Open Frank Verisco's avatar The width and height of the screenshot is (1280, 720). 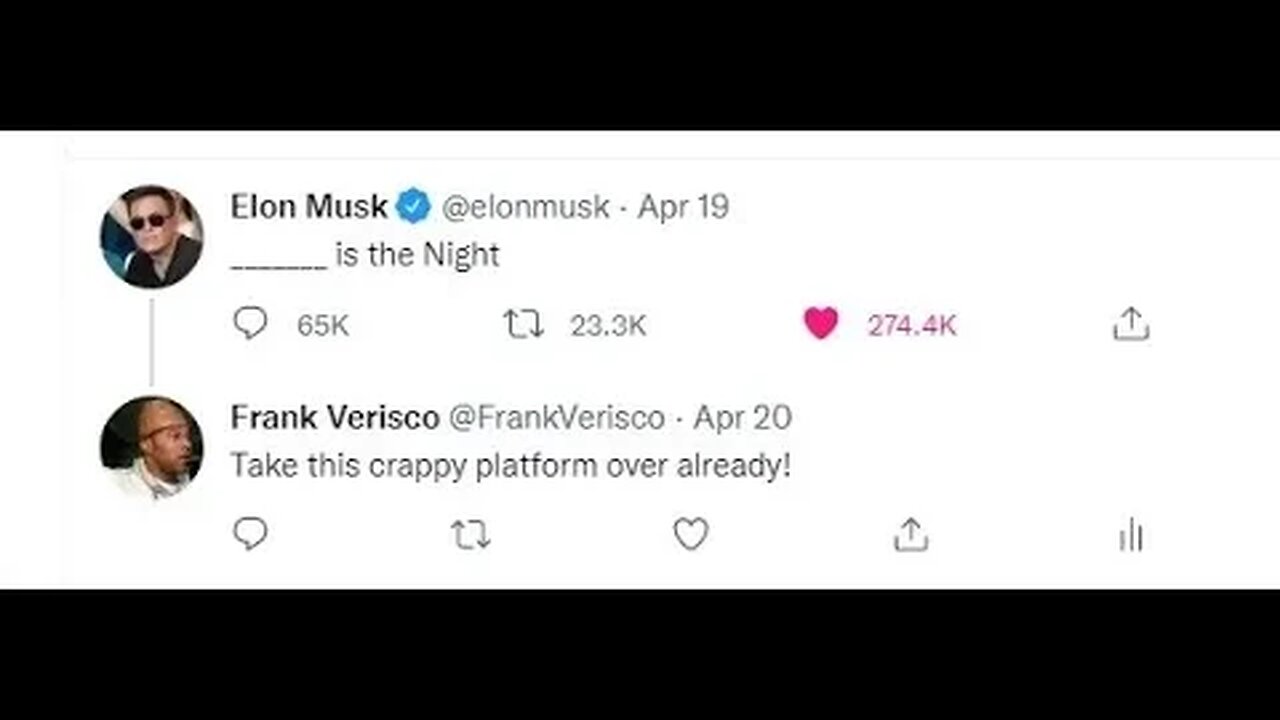[151, 447]
